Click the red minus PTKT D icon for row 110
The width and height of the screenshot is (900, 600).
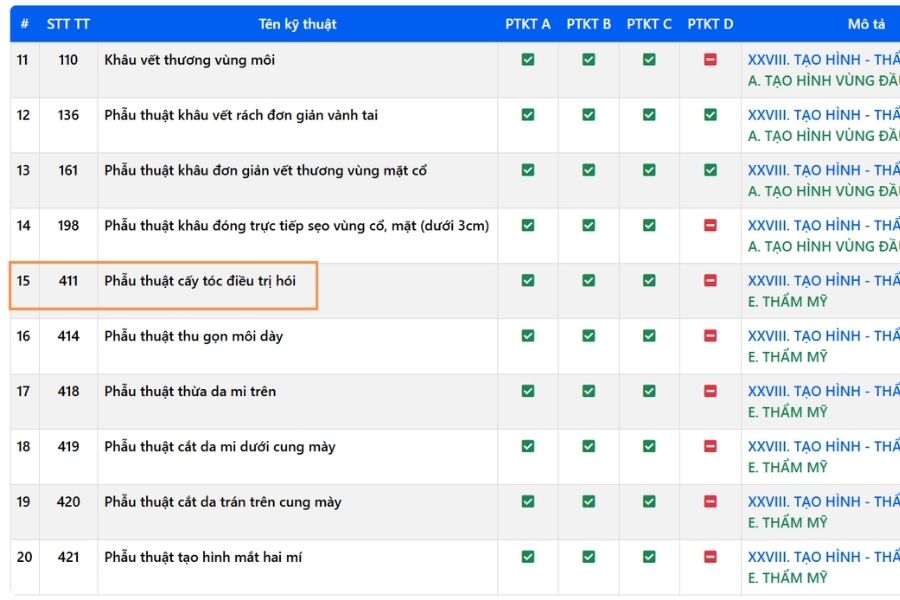pos(710,59)
